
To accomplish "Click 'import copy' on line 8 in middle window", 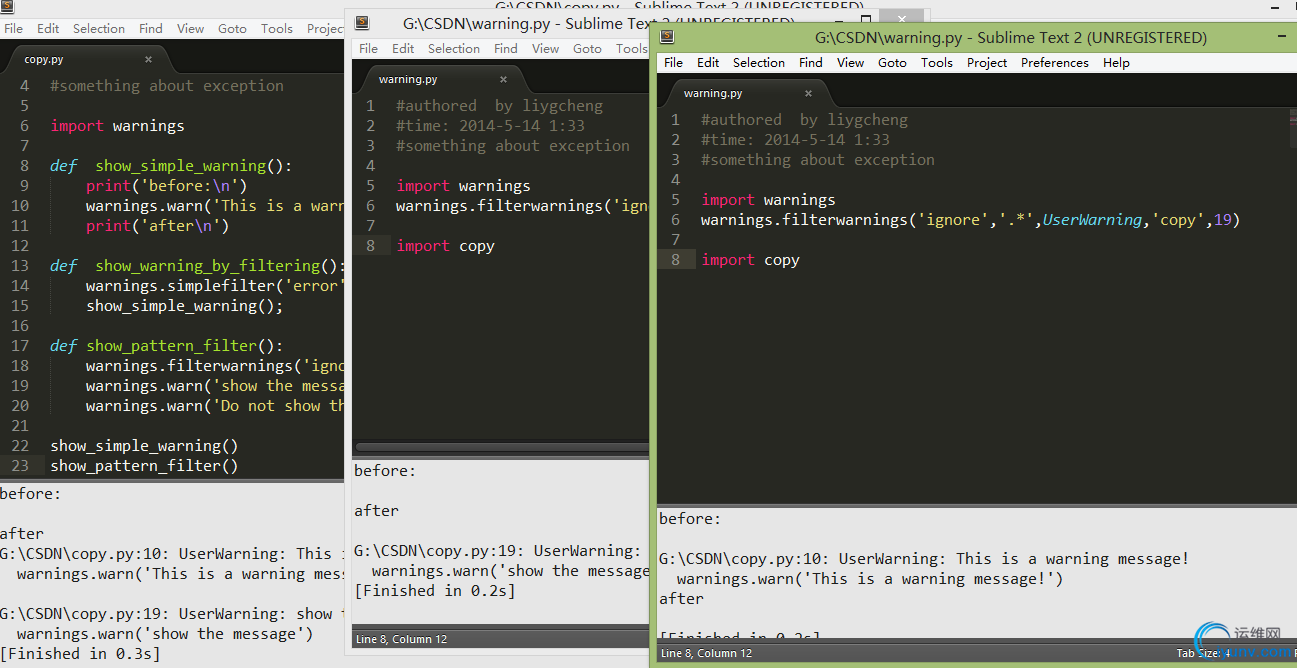I will click(x=445, y=246).
